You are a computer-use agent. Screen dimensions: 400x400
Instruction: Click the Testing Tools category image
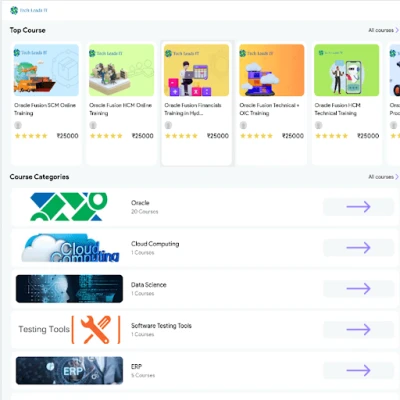69,330
